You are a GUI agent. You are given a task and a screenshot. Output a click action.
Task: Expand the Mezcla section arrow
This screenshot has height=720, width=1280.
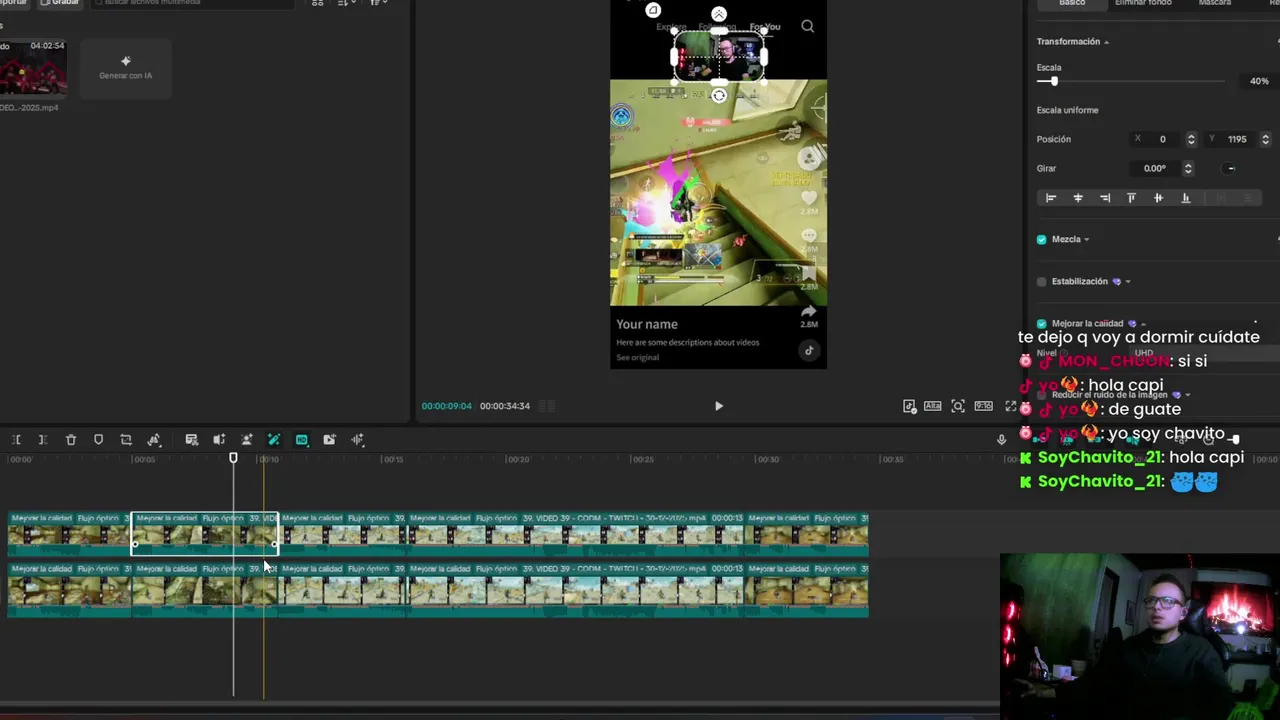tap(1087, 240)
